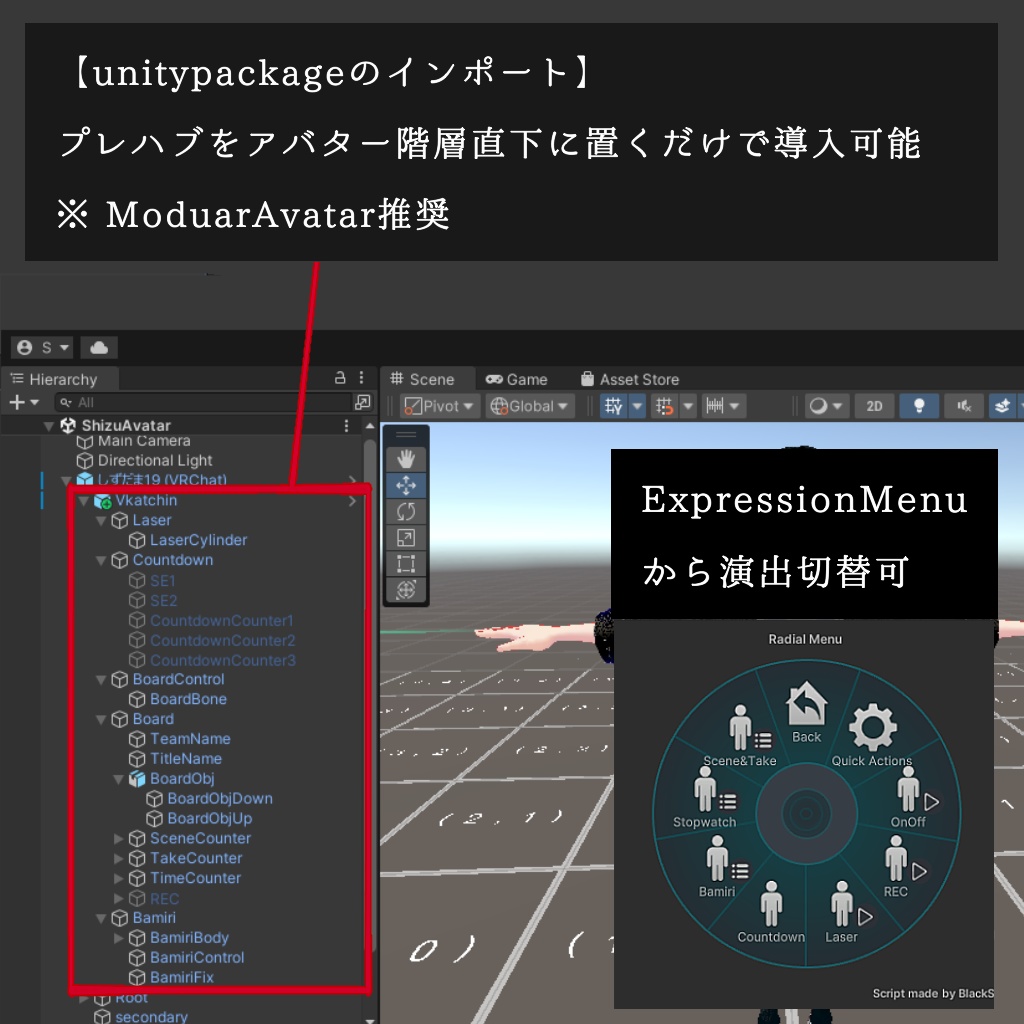
Task: Click the plus button to create new object
Action: coord(17,401)
